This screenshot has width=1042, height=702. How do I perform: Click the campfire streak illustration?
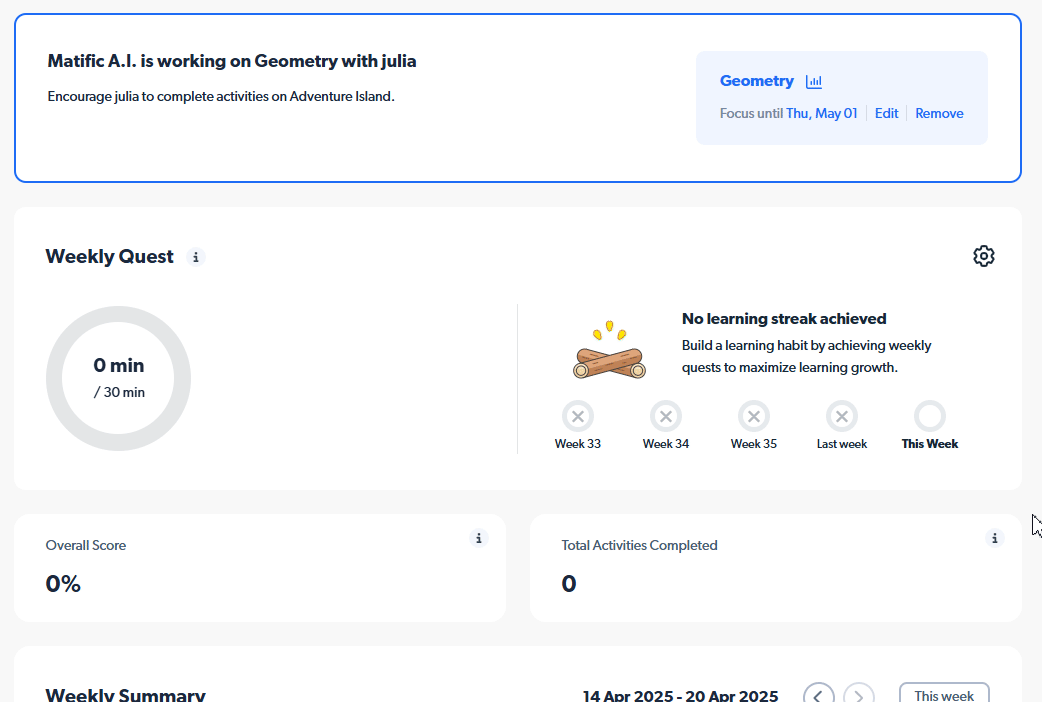(x=609, y=350)
